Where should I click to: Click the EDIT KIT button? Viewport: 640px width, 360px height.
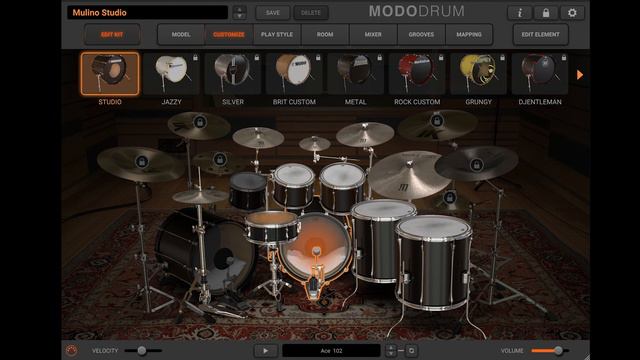tap(112, 34)
